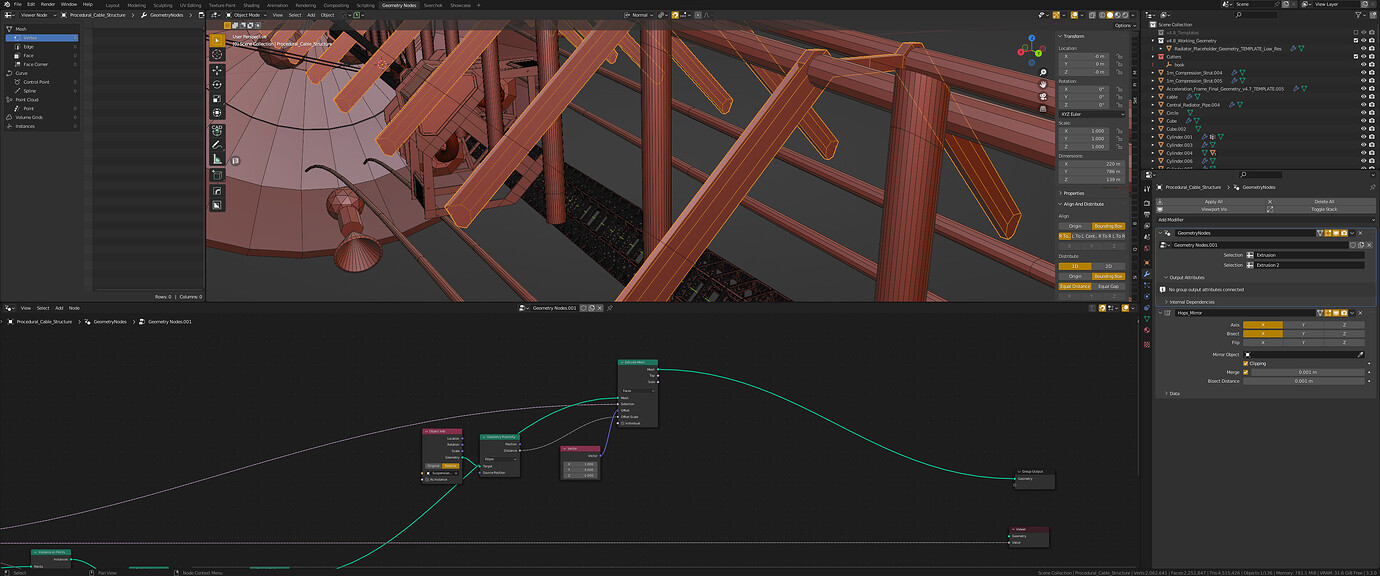Toggle visibility of cable object
The width and height of the screenshot is (1380, 576).
coord(1364,97)
